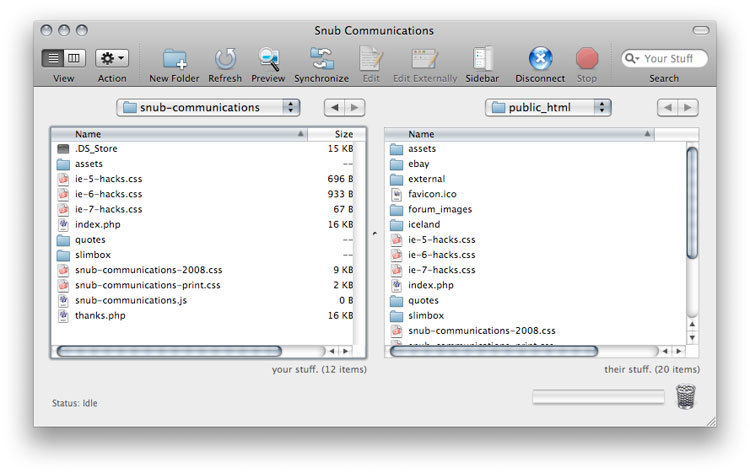Select snub-communications-print.css in local pane

click(148, 286)
